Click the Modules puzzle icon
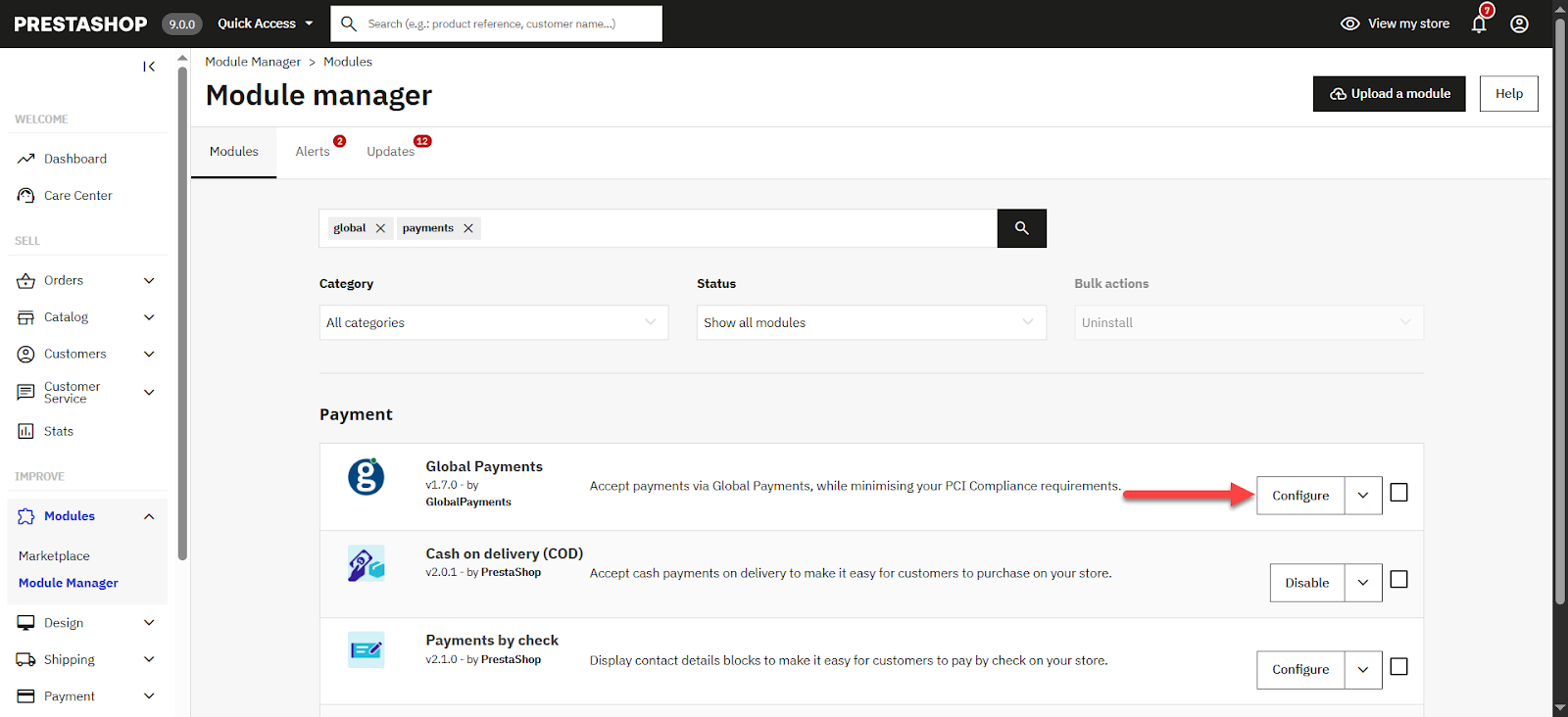This screenshot has height=717, width=1568. pos(25,516)
